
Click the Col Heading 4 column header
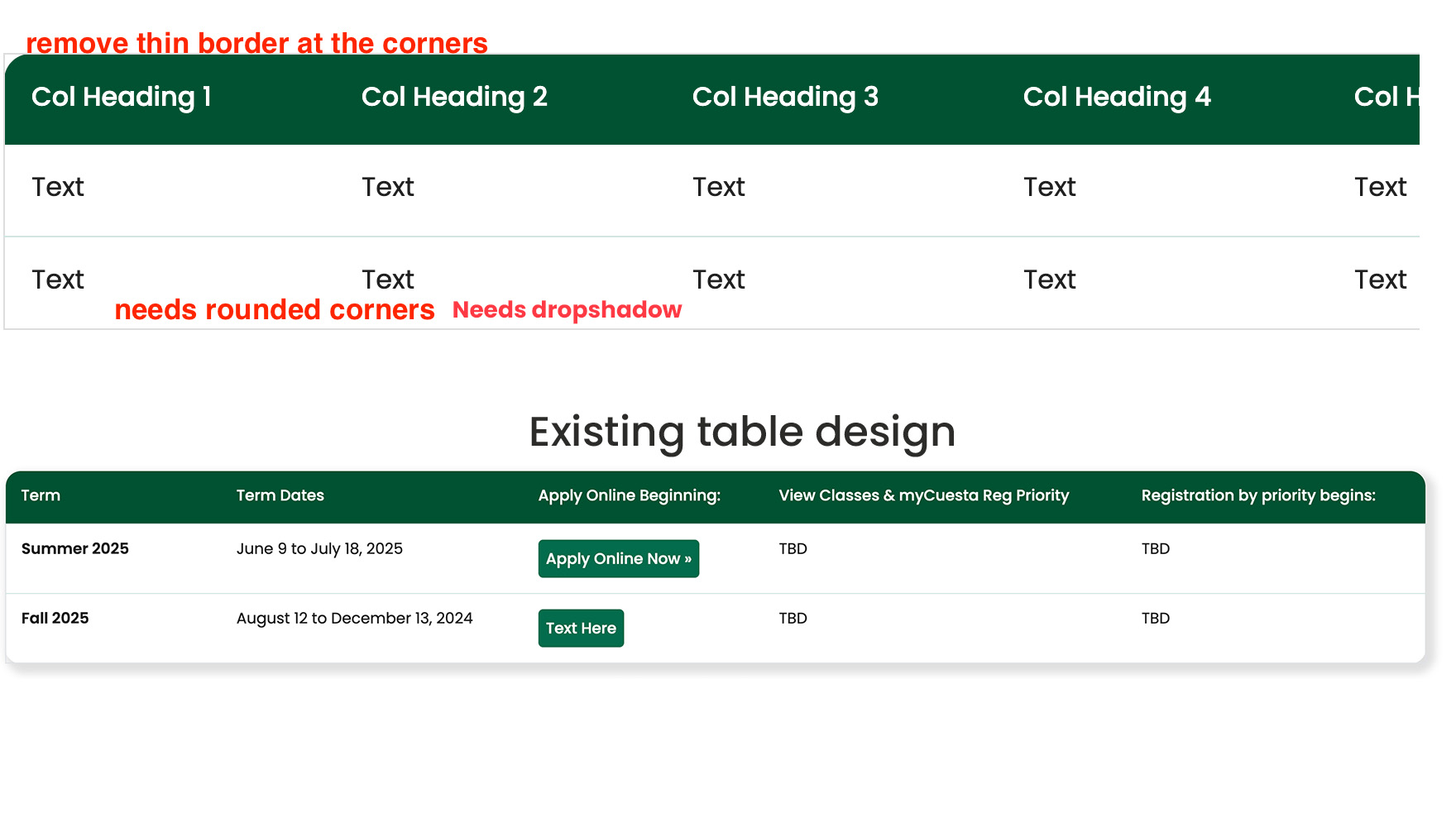(x=1117, y=98)
